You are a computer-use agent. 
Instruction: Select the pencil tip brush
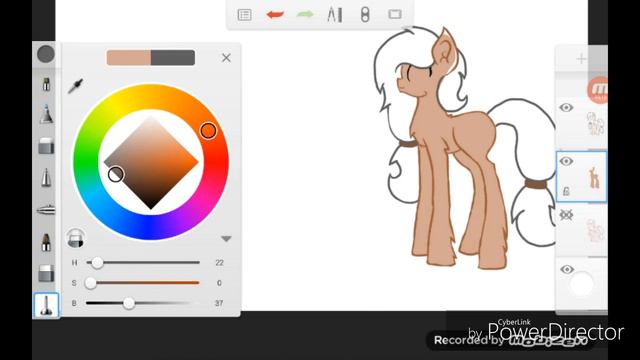click(x=46, y=178)
